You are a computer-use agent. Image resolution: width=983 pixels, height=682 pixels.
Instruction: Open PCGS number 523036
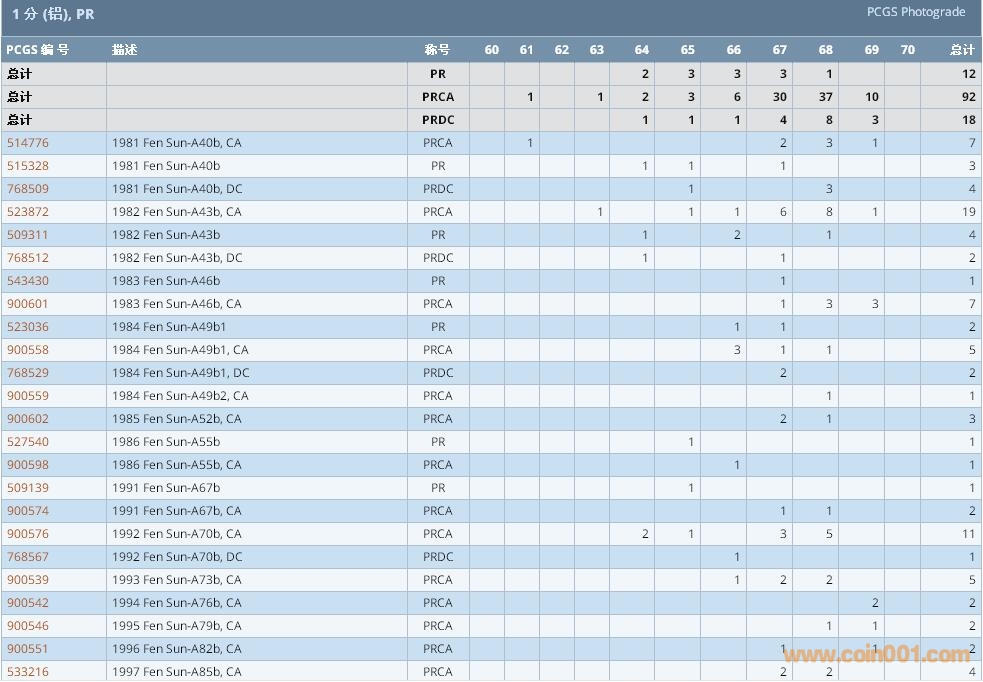point(28,327)
